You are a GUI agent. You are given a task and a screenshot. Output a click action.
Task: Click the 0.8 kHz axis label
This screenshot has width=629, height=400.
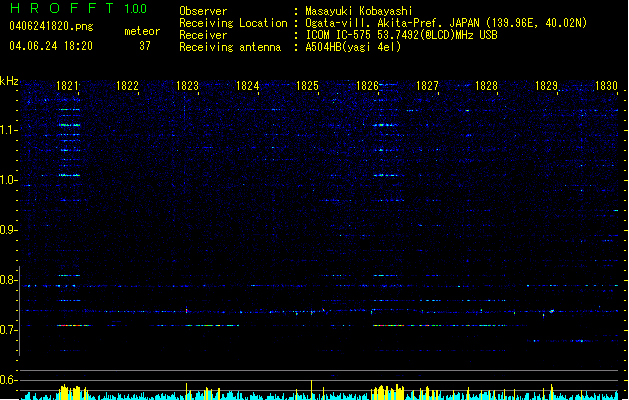click(x=9, y=280)
